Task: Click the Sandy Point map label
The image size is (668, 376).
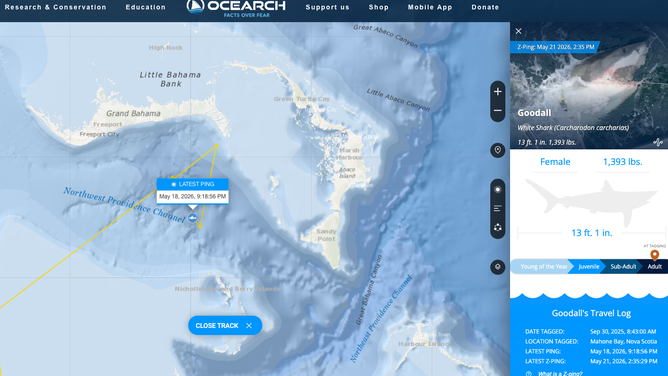Action: click(326, 235)
